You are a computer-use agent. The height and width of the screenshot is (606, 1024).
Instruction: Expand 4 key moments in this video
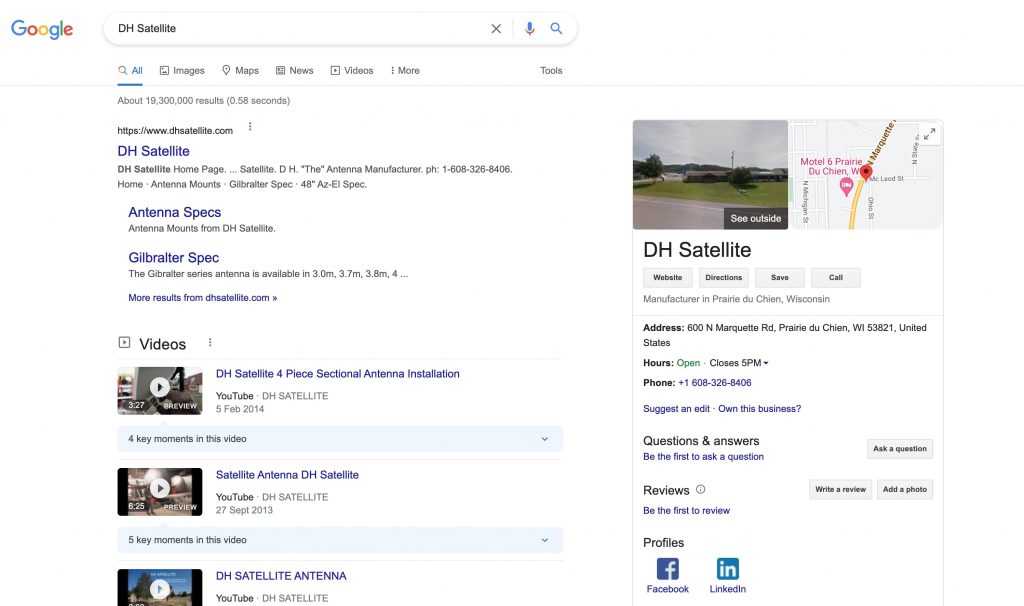coord(340,439)
